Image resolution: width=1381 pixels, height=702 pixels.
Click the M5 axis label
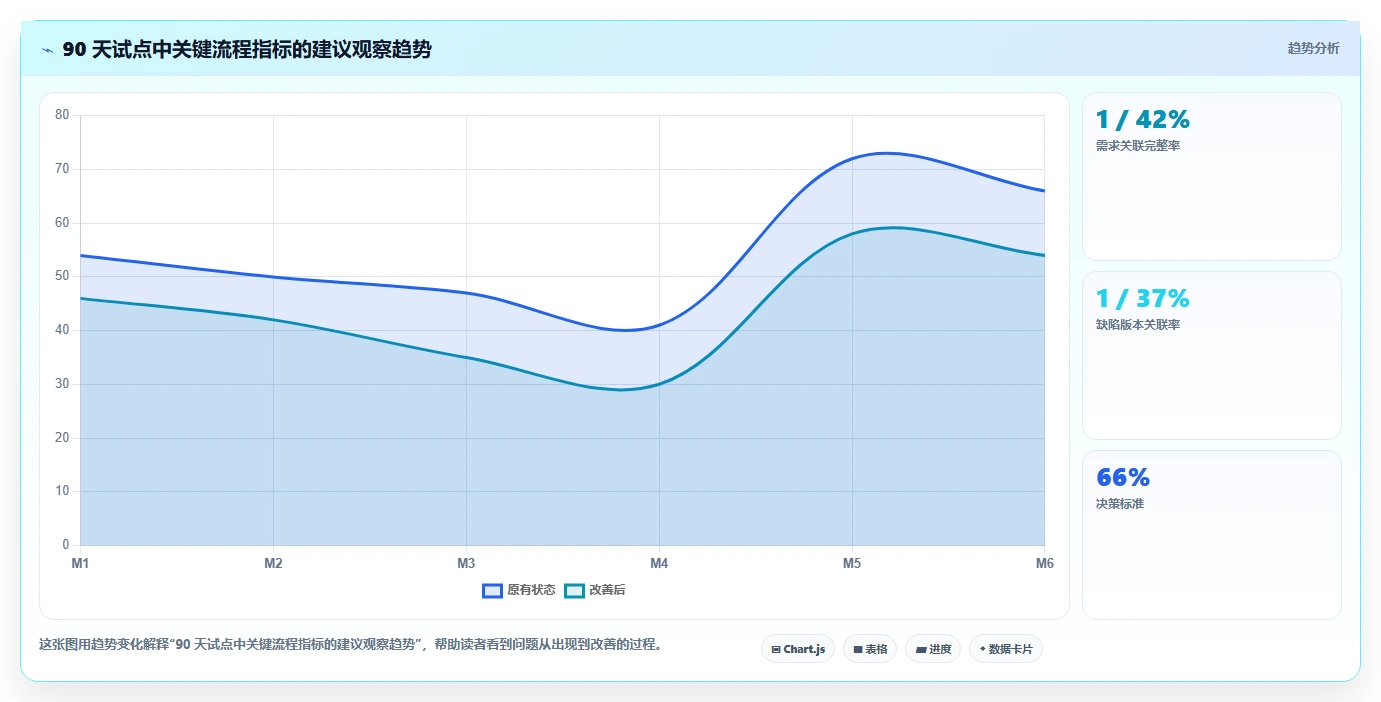852,564
